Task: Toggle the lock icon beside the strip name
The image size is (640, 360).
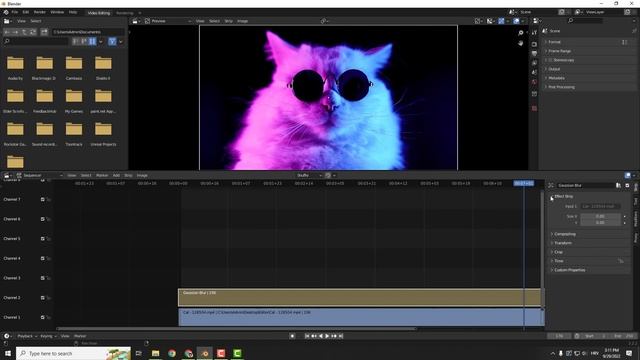Action: (x=618, y=185)
